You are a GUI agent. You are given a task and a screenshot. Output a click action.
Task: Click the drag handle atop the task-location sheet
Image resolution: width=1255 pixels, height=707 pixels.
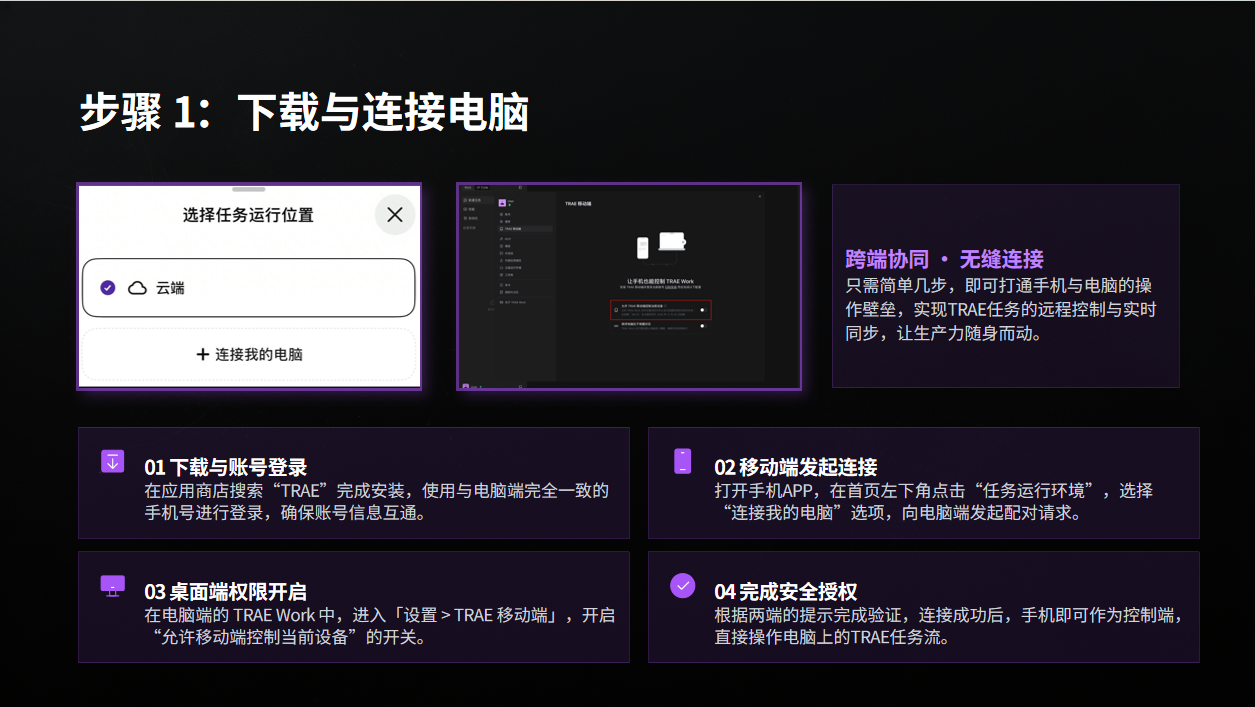pyautogui.click(x=248, y=188)
